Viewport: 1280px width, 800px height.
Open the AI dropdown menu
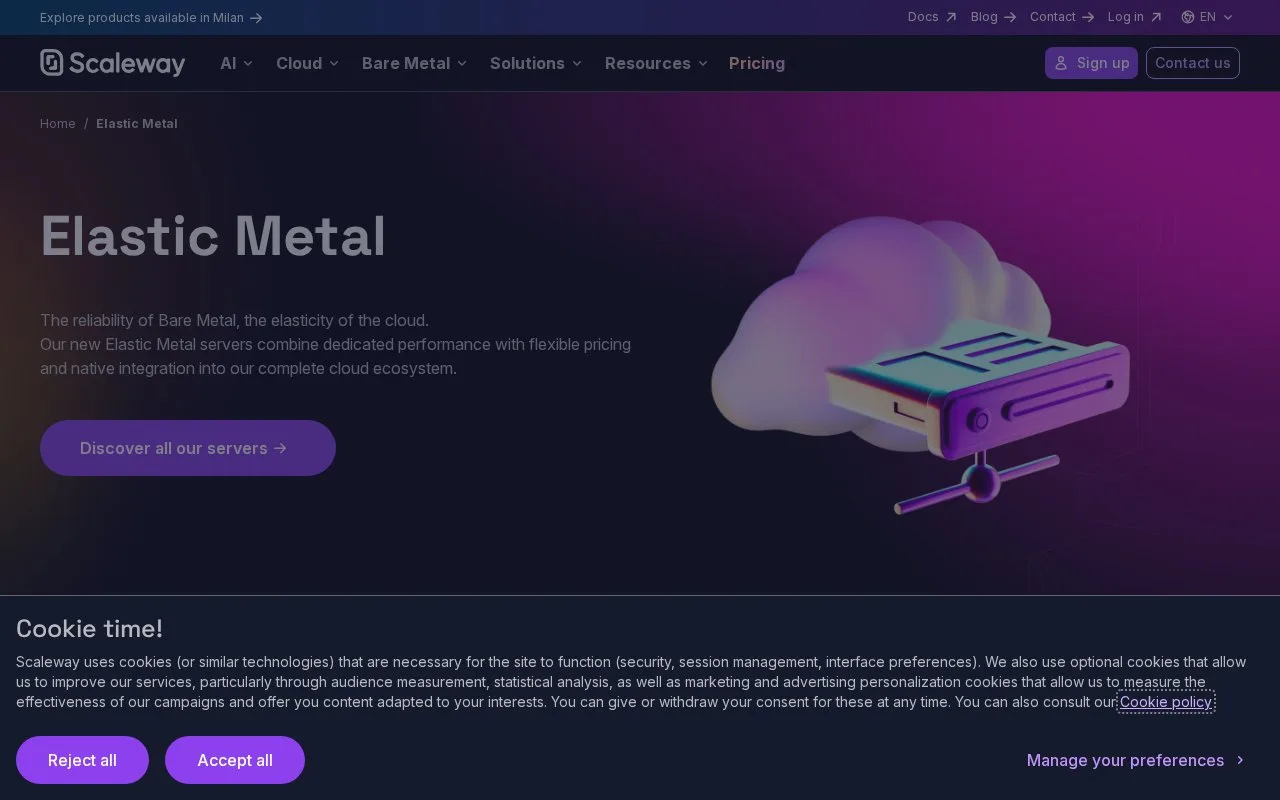(236, 63)
